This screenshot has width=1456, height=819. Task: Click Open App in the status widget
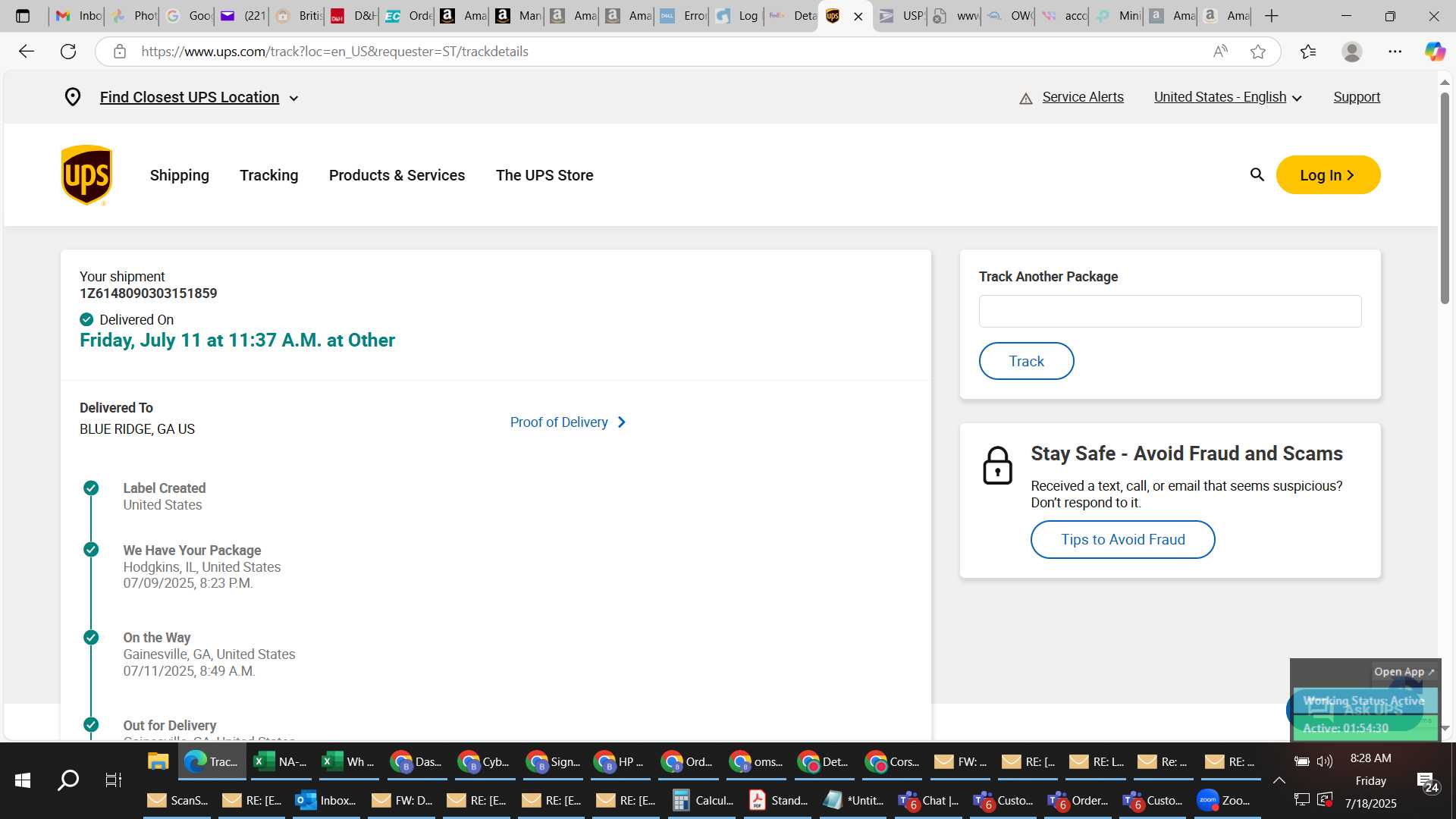coord(1404,672)
